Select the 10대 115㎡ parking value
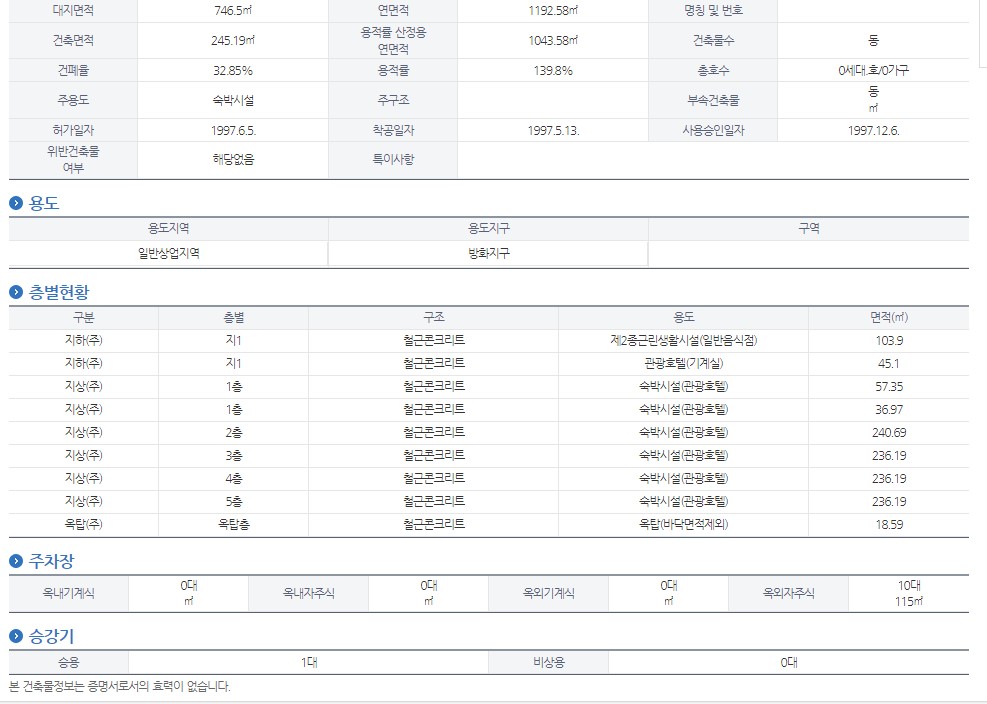Image resolution: width=987 pixels, height=704 pixels. click(x=908, y=593)
